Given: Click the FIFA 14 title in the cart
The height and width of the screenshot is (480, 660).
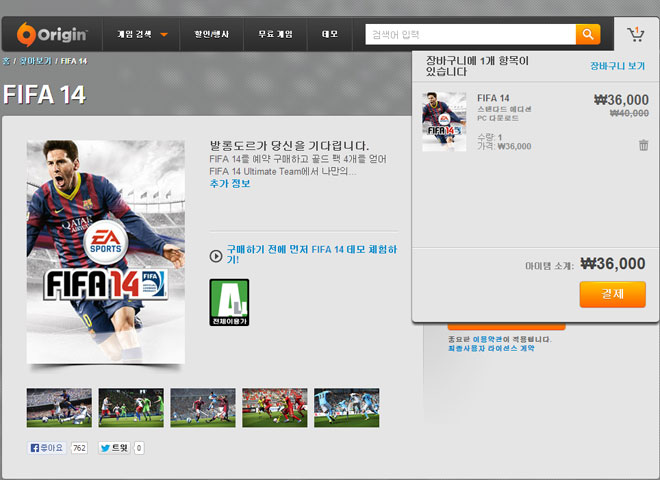Looking at the screenshot, I should pyautogui.click(x=493, y=98).
